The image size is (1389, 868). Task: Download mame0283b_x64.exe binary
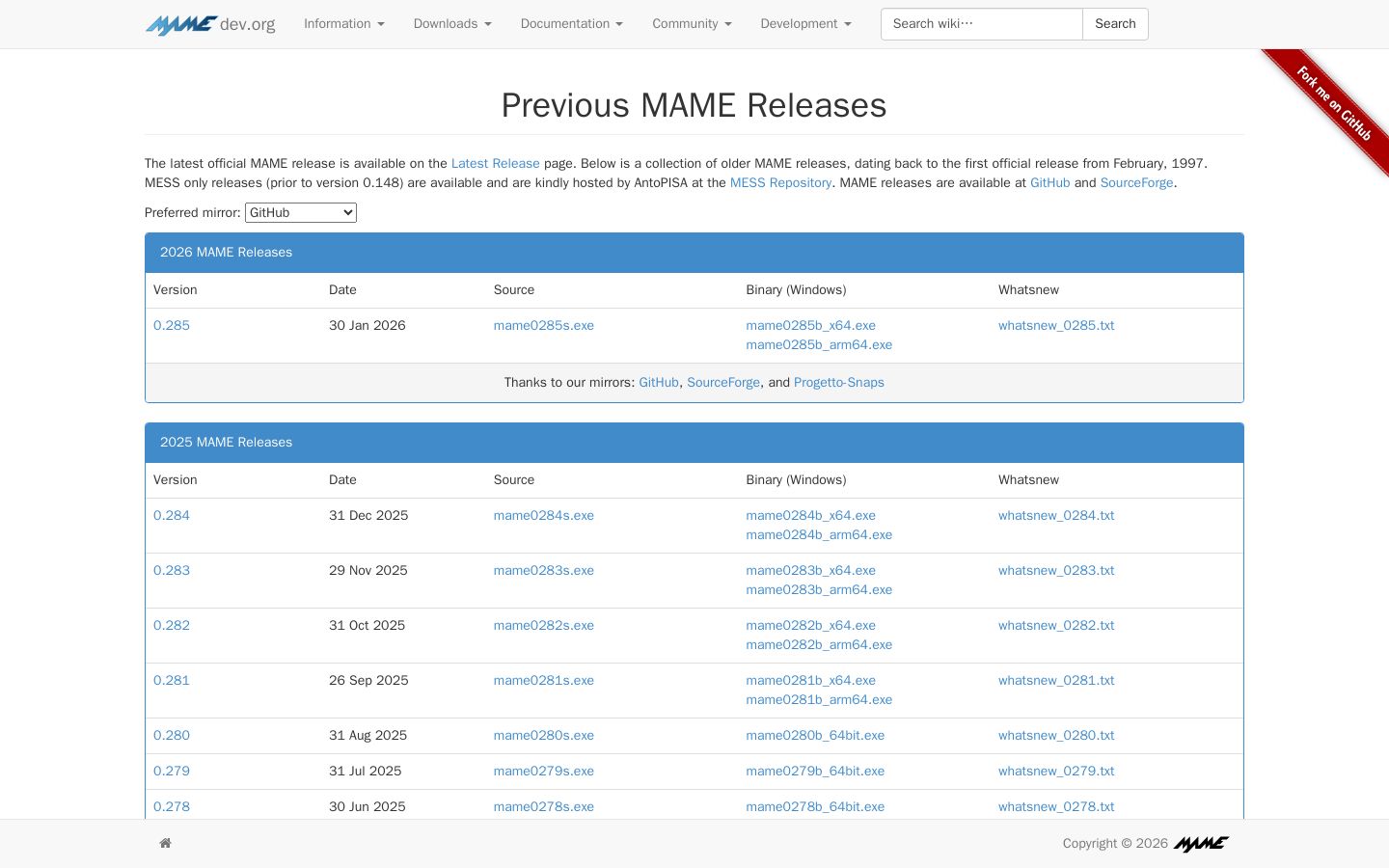pyautogui.click(x=811, y=571)
